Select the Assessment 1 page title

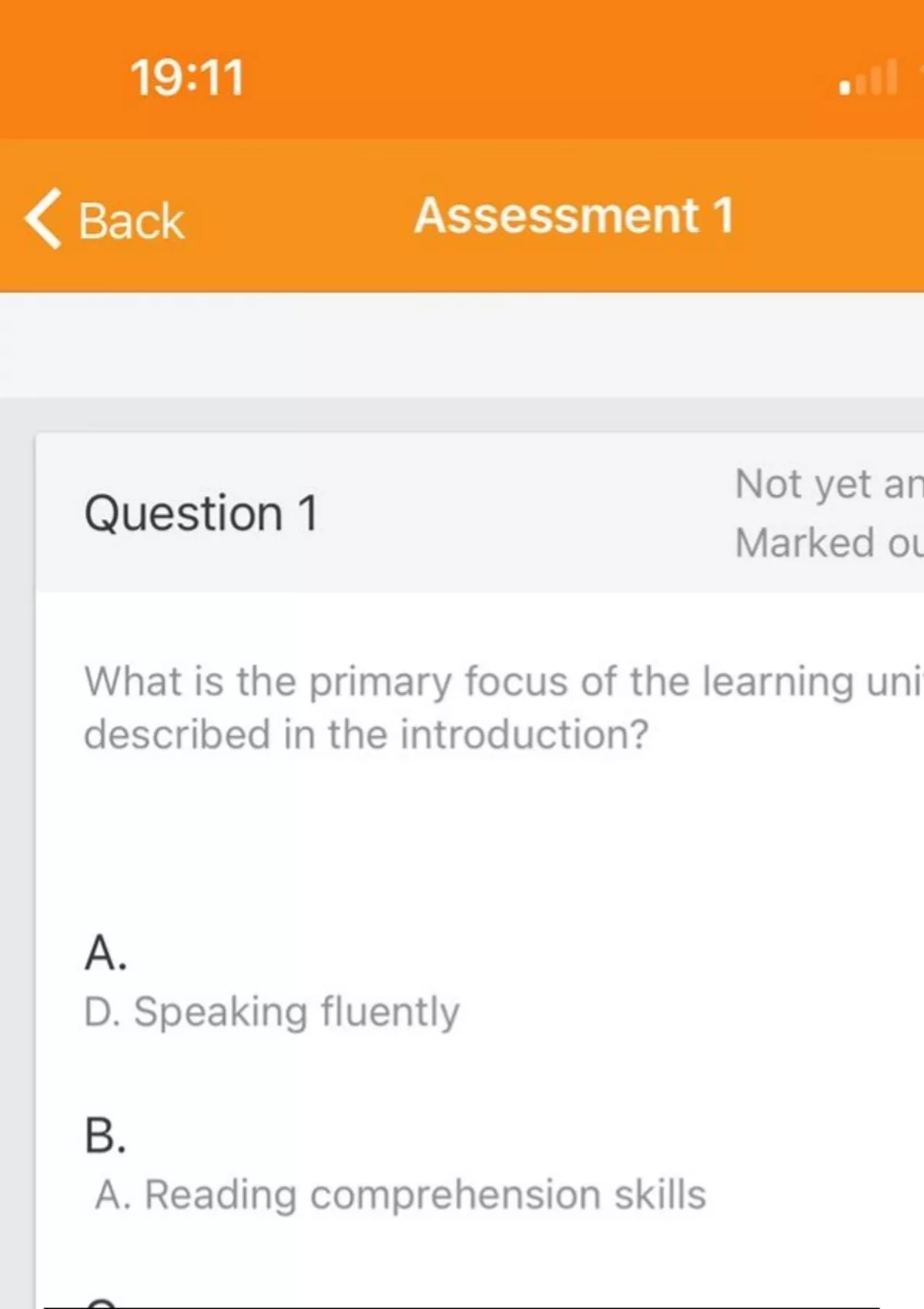(574, 216)
